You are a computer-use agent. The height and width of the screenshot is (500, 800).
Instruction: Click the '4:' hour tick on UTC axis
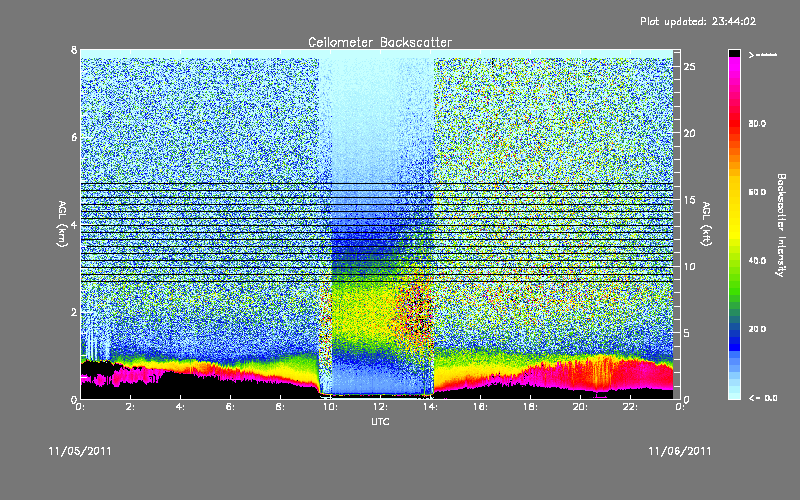click(180, 407)
